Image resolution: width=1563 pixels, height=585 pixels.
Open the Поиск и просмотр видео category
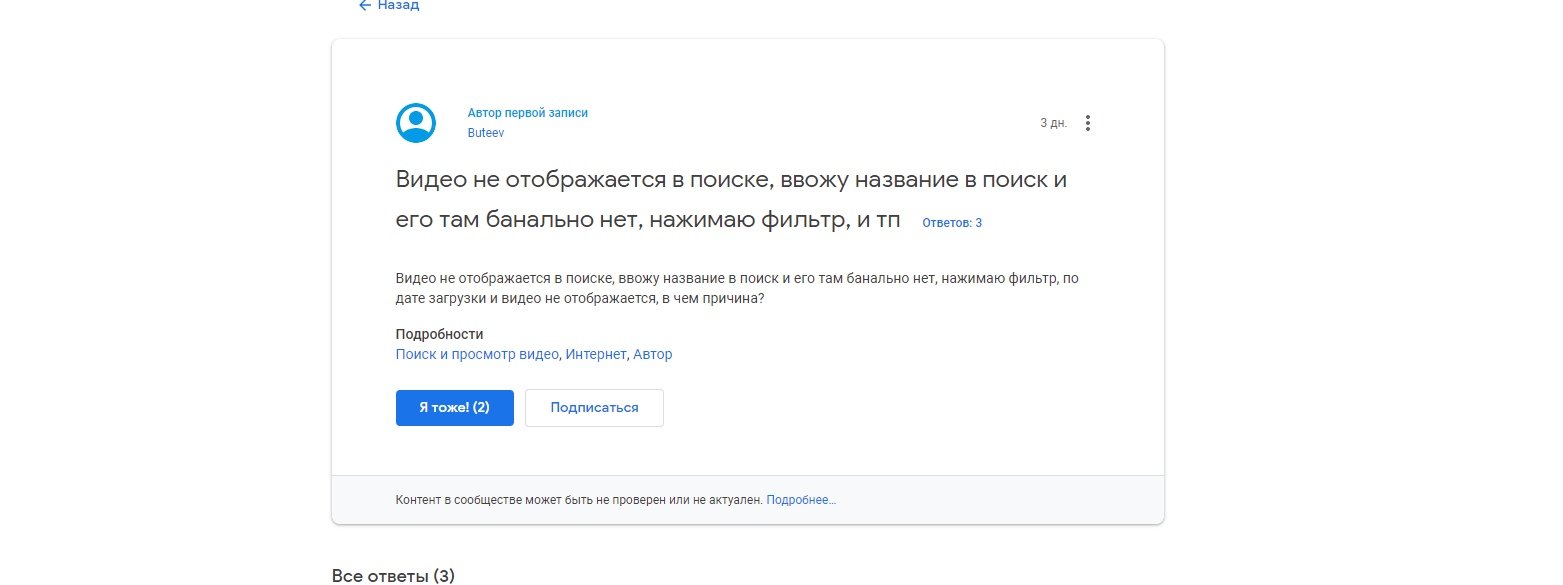tap(478, 354)
